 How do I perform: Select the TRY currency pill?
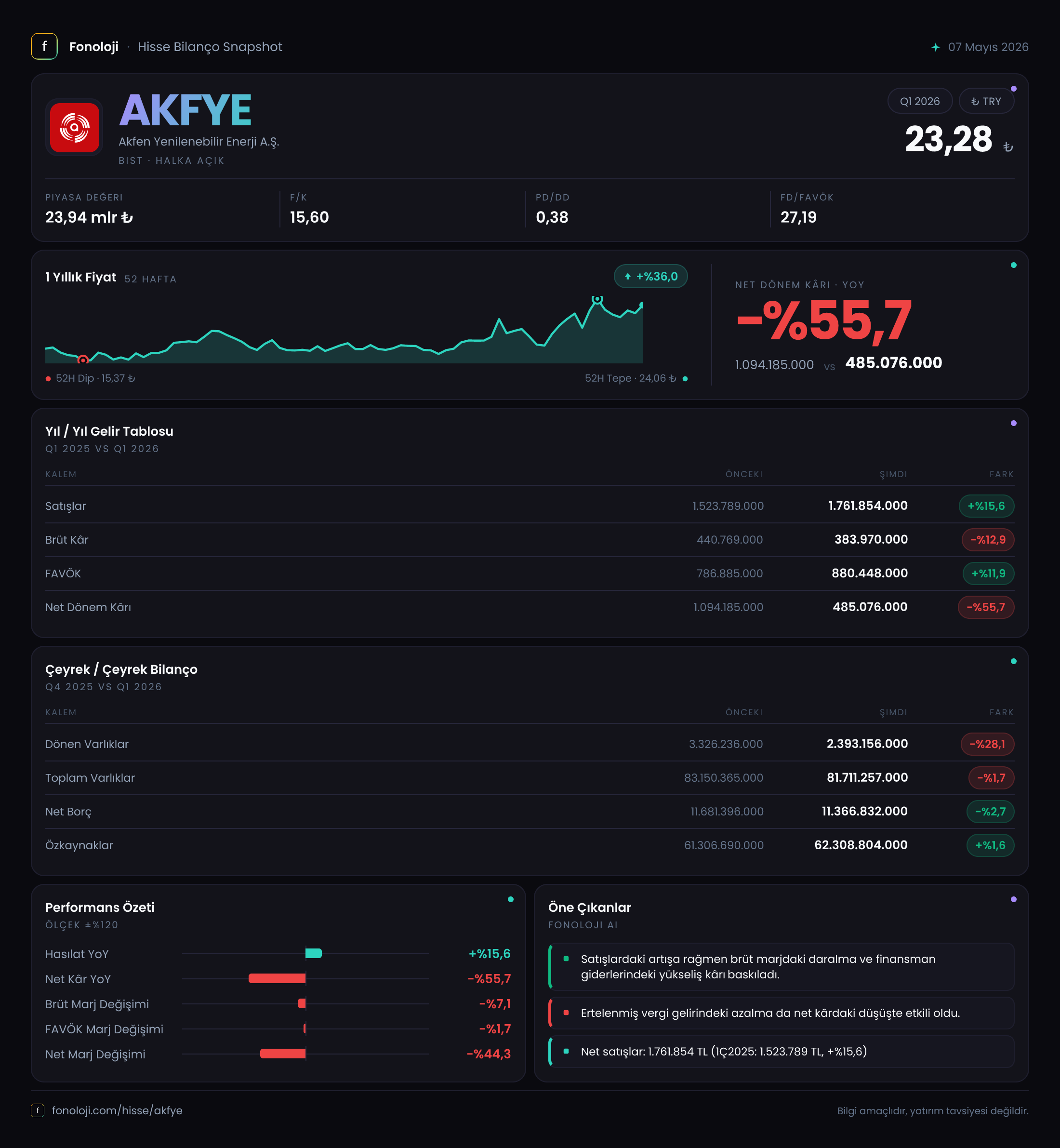click(986, 101)
